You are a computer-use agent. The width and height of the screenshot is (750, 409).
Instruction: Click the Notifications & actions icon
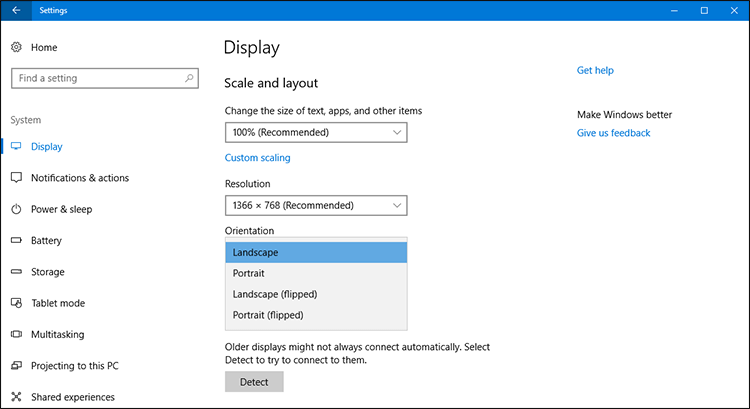coord(16,178)
